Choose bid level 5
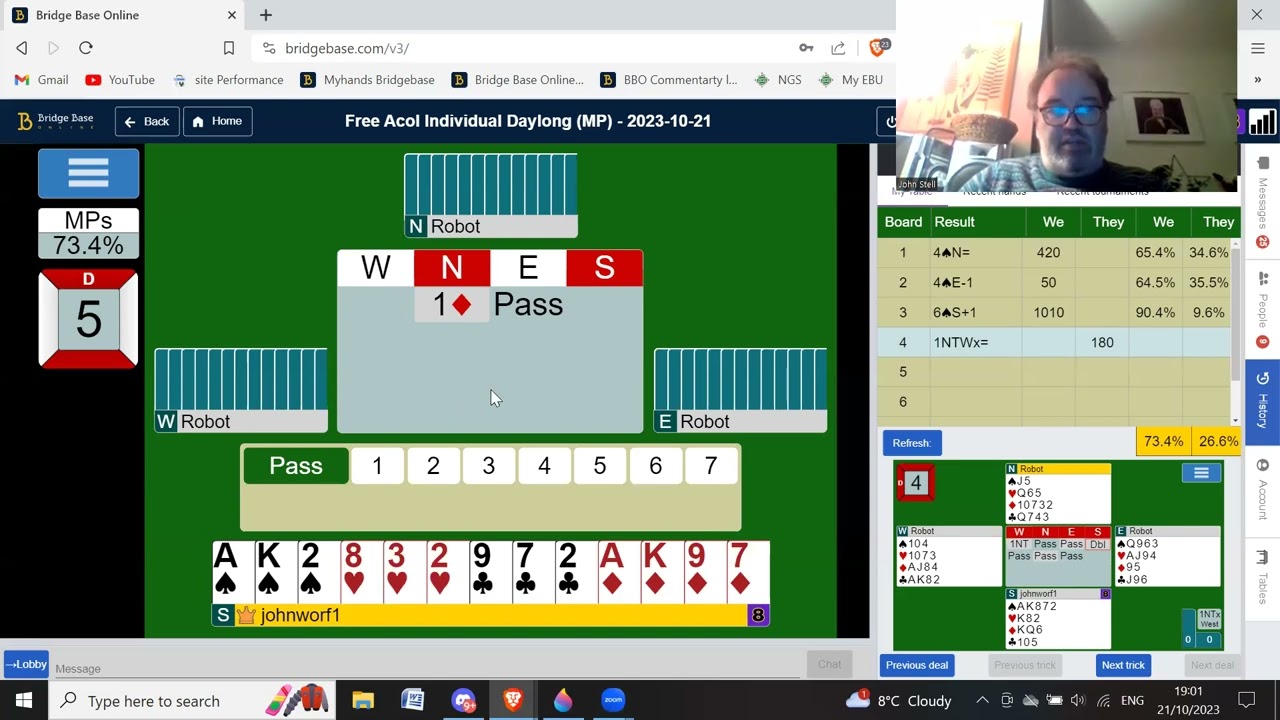This screenshot has height=720, width=1280. 600,466
